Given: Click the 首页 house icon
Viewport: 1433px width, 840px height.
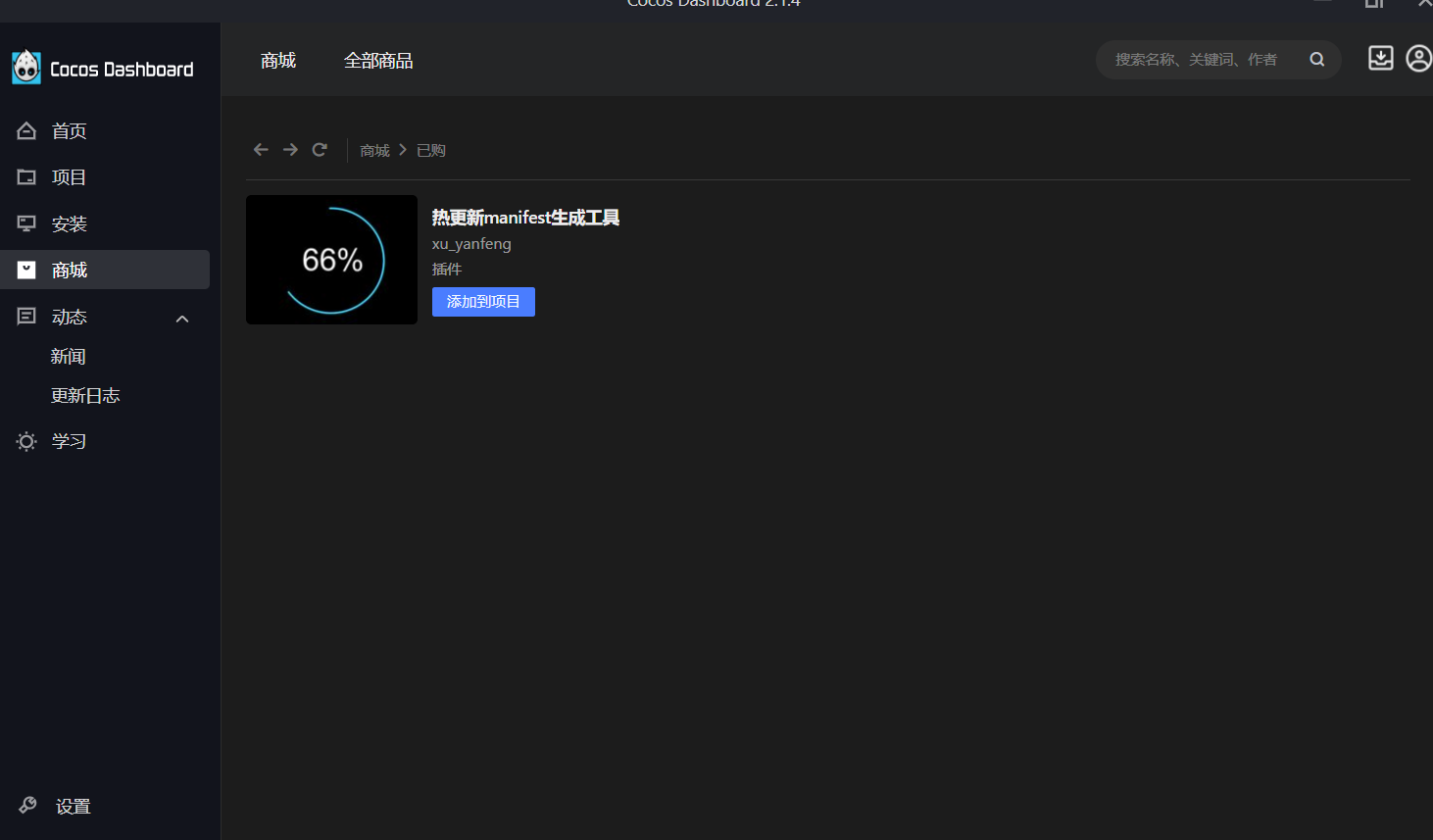Looking at the screenshot, I should (26, 130).
